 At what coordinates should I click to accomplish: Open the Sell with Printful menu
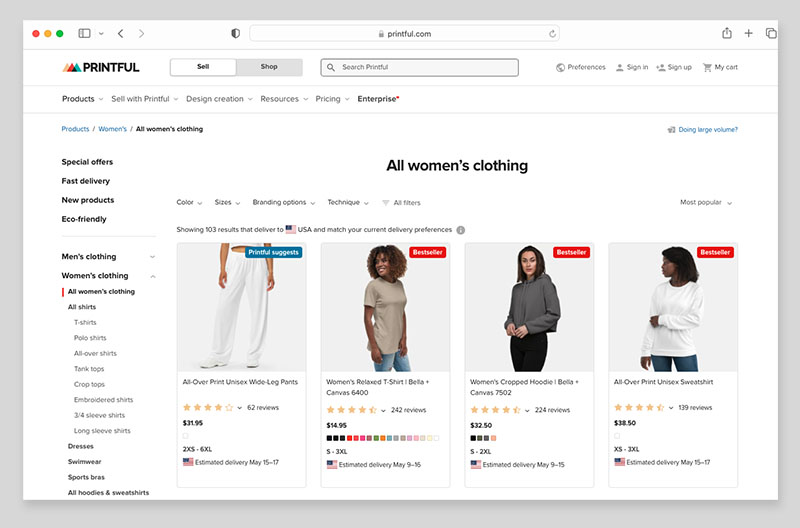click(x=145, y=99)
